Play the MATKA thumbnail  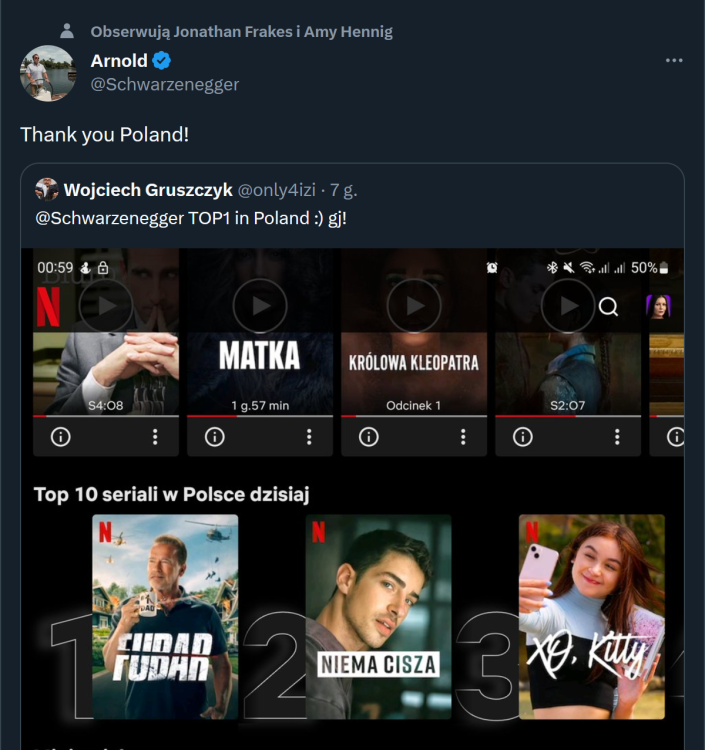point(260,305)
